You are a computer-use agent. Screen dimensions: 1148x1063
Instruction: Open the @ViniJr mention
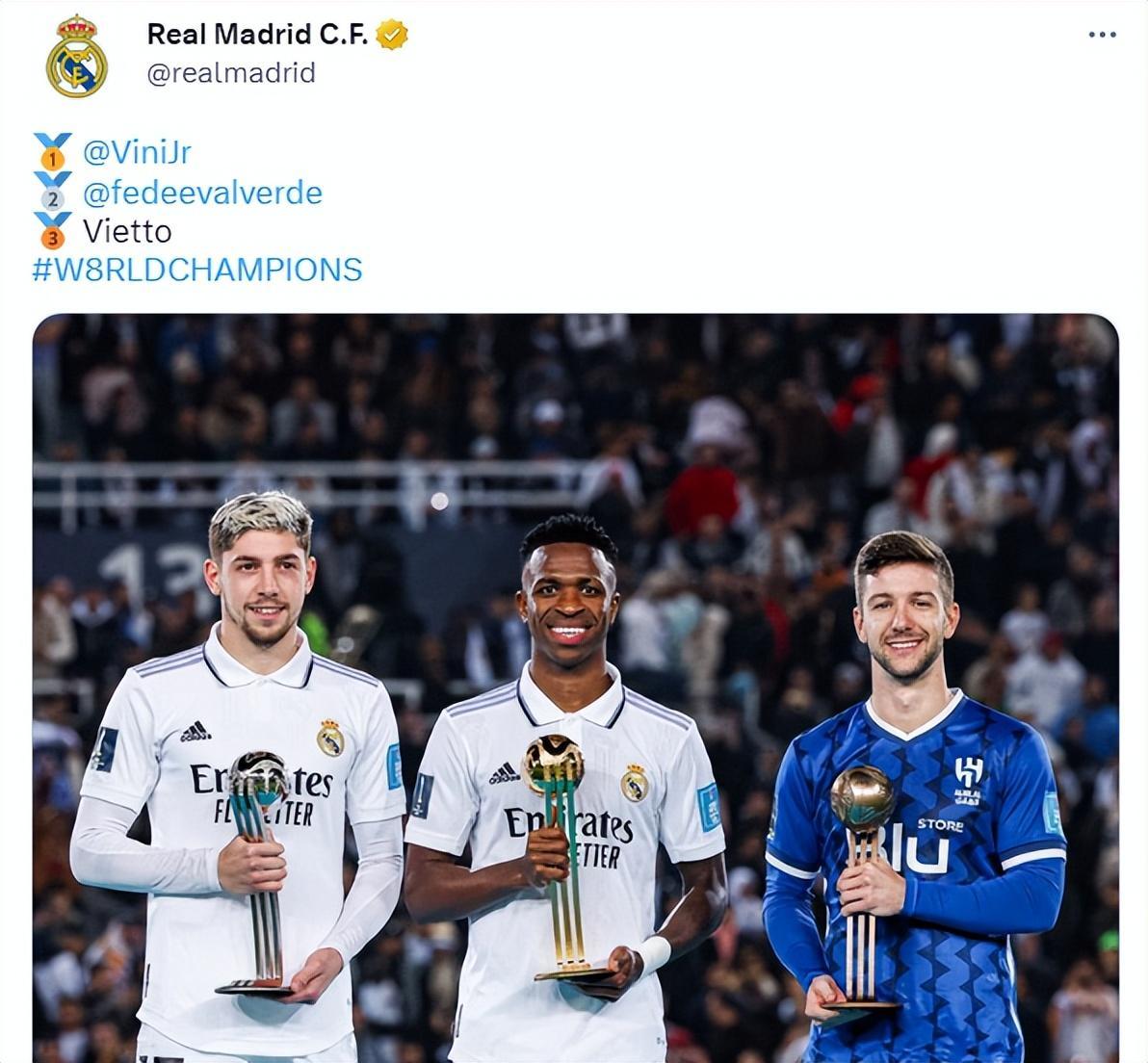[x=137, y=152]
